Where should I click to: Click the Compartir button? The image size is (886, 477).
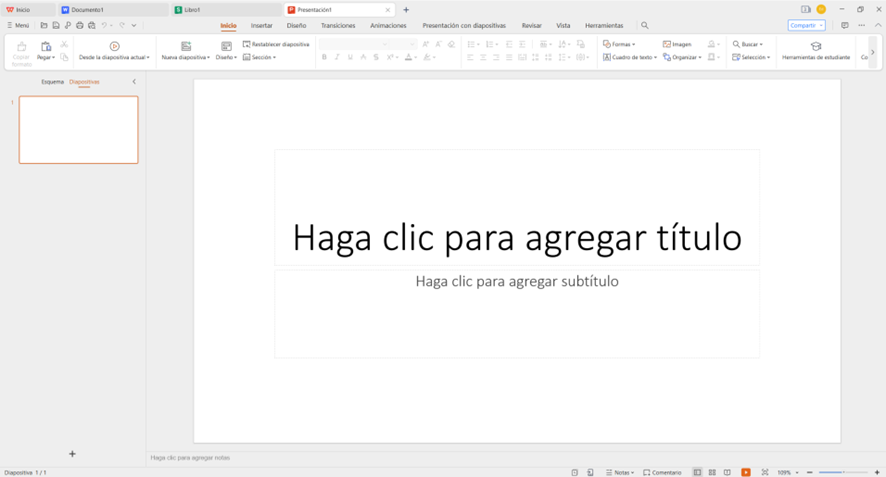pyautogui.click(x=805, y=25)
